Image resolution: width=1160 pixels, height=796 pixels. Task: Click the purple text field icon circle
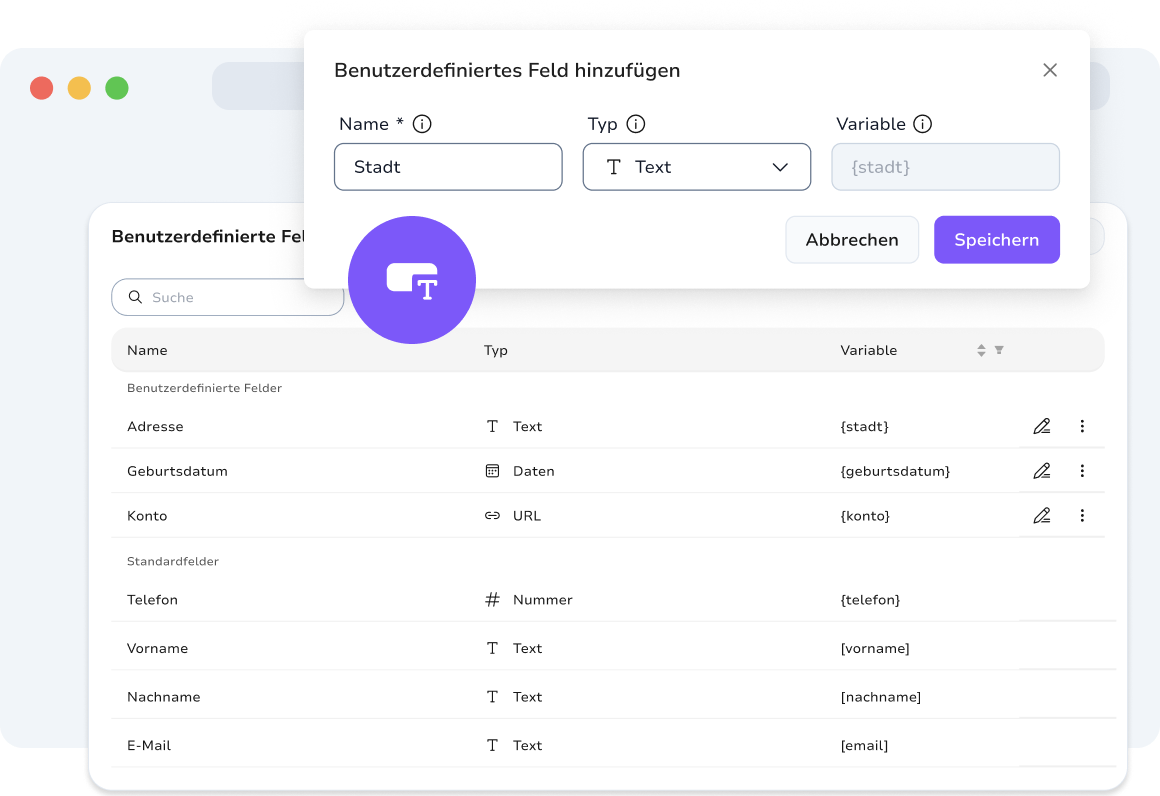pos(412,280)
